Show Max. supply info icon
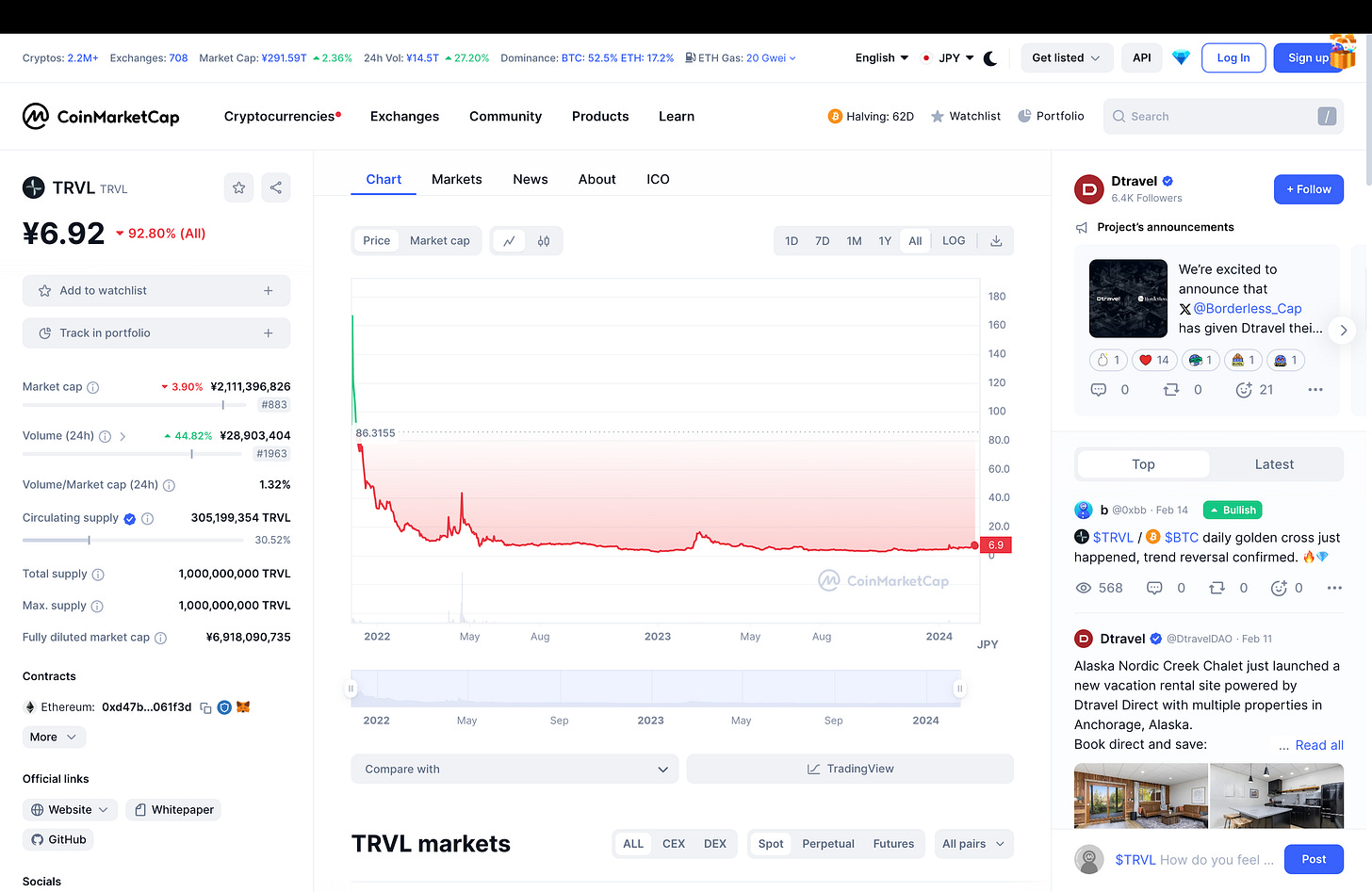 coord(97,607)
